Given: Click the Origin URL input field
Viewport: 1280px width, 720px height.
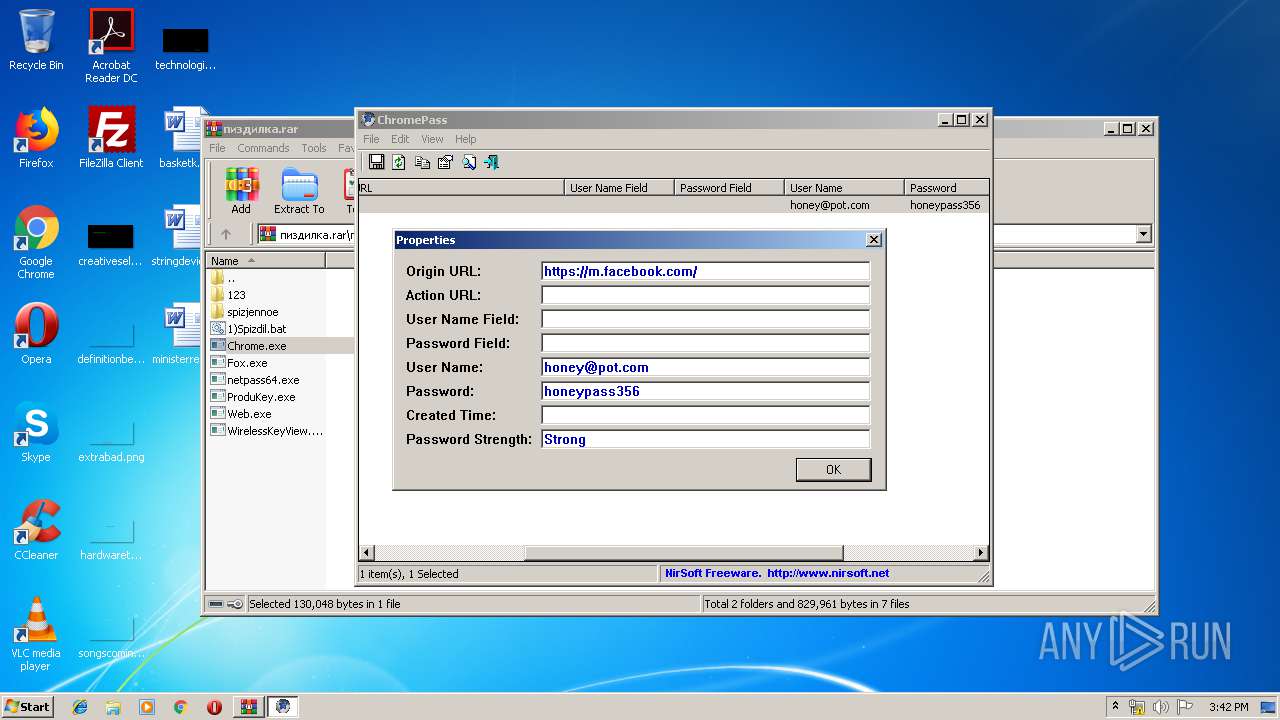Looking at the screenshot, I should [x=705, y=271].
